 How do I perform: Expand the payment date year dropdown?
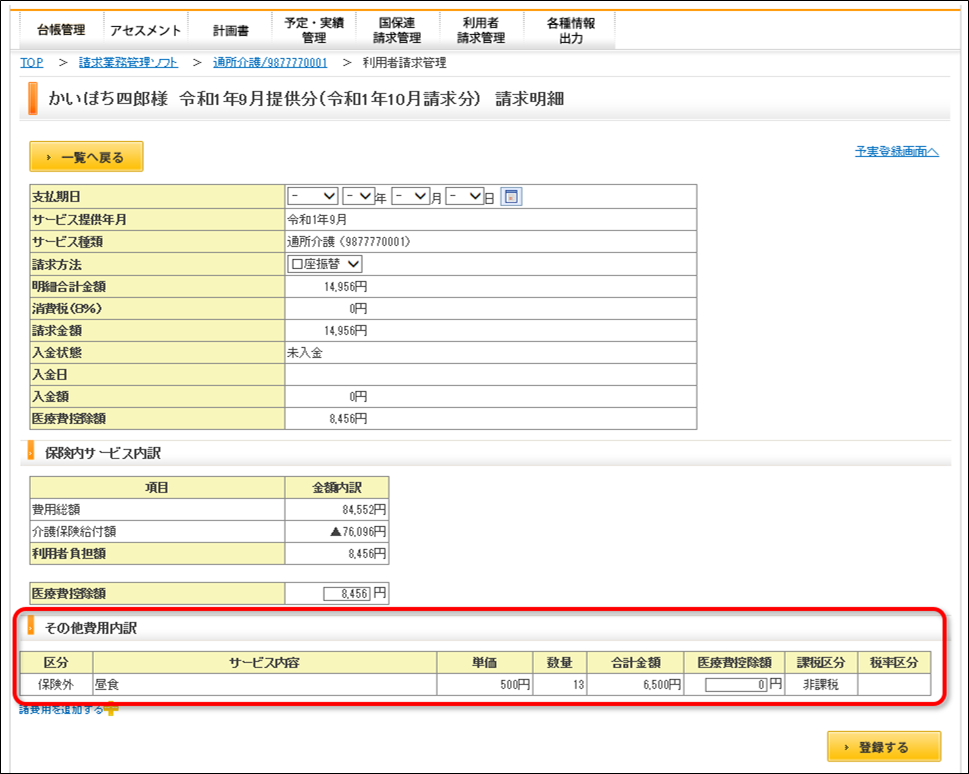coord(358,197)
